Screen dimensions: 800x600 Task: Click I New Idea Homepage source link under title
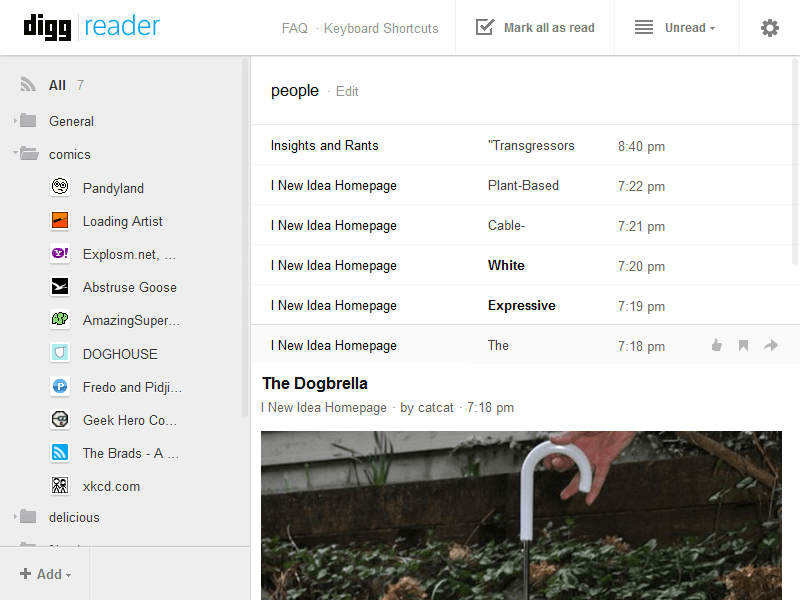pyautogui.click(x=324, y=407)
